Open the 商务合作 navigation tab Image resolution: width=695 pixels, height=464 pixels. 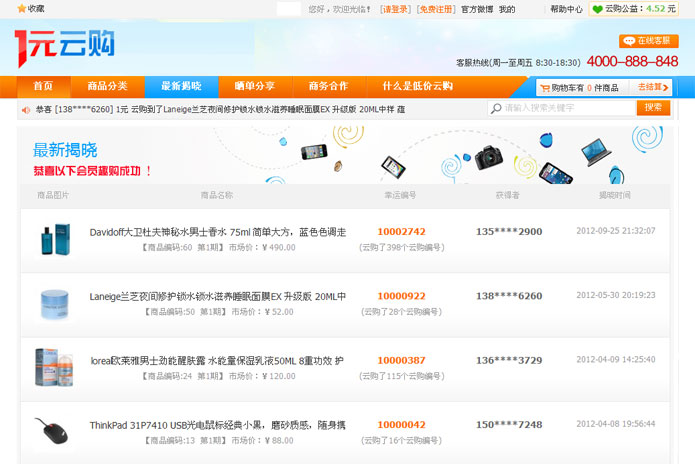pos(328,86)
